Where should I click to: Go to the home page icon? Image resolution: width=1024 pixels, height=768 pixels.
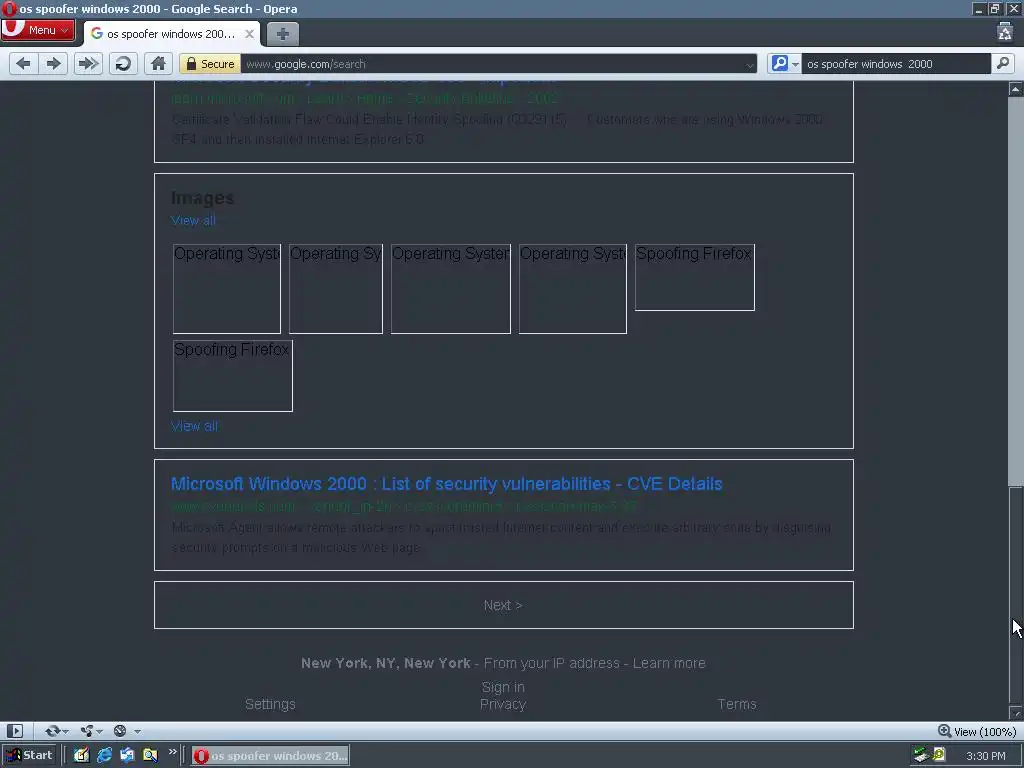(158, 63)
